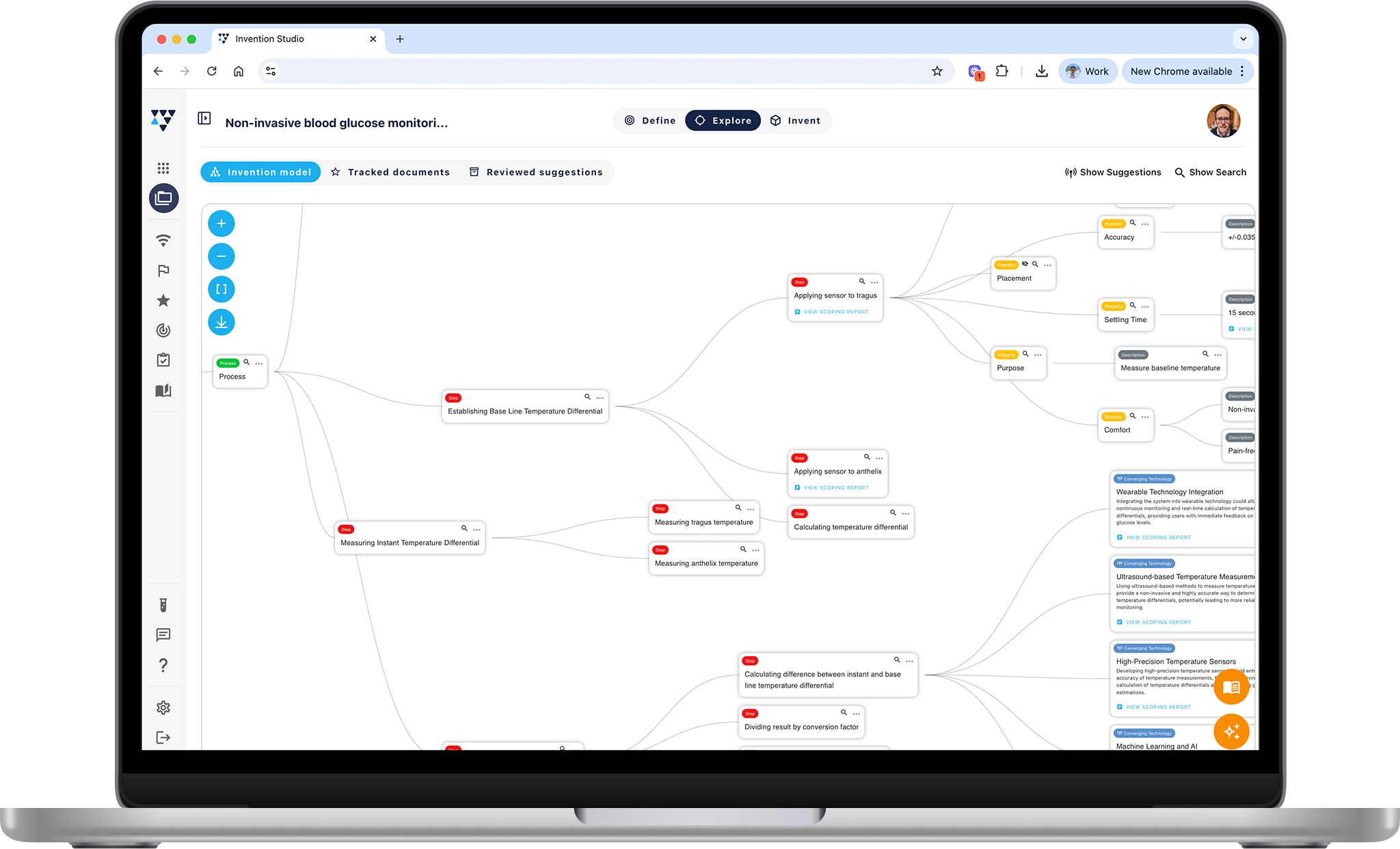The image size is (1400, 849).
Task: Open three-dot menu on Comfort property node
Action: coord(1145,417)
